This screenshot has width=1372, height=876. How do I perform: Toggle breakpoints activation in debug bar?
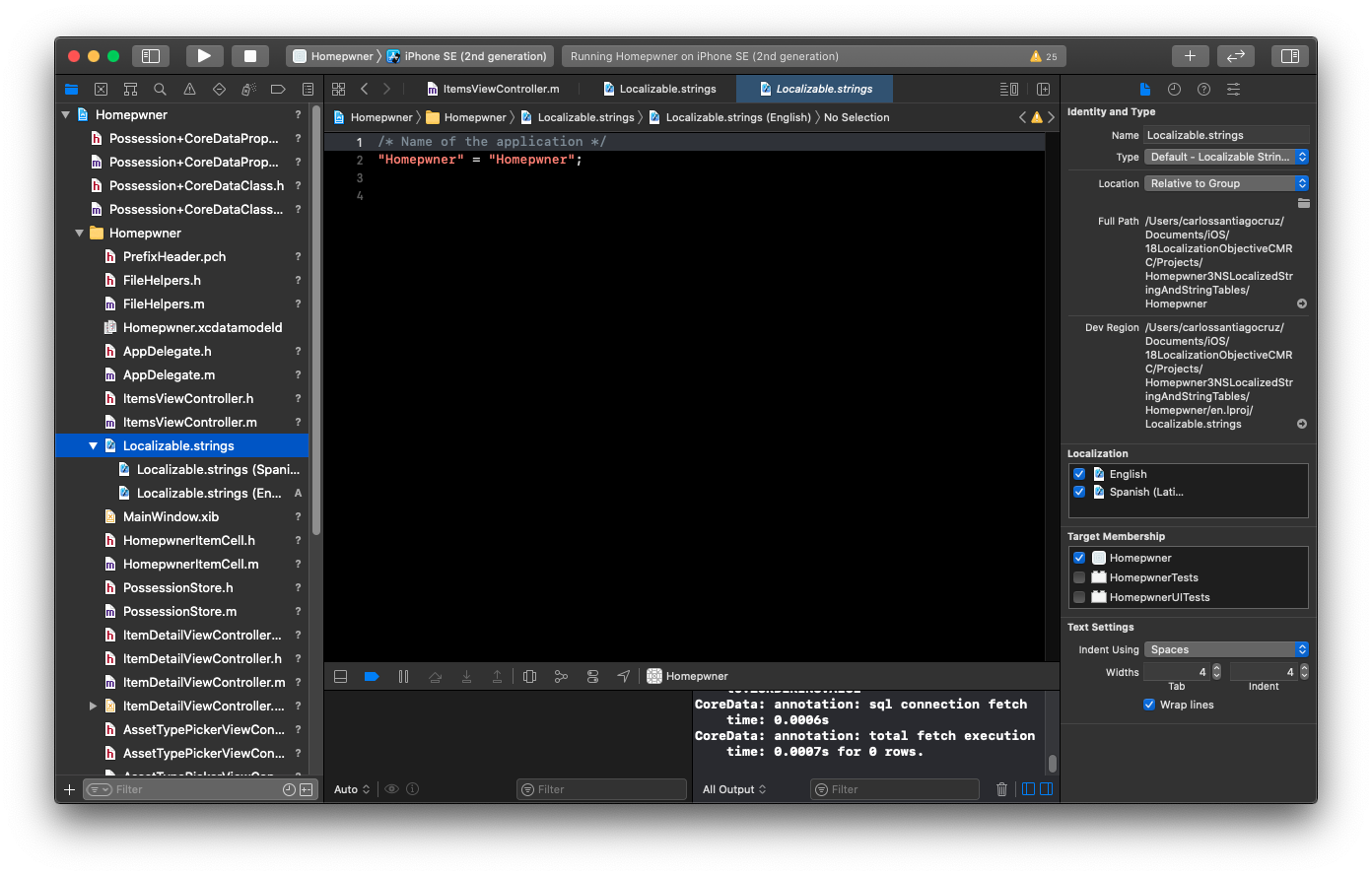[372, 676]
